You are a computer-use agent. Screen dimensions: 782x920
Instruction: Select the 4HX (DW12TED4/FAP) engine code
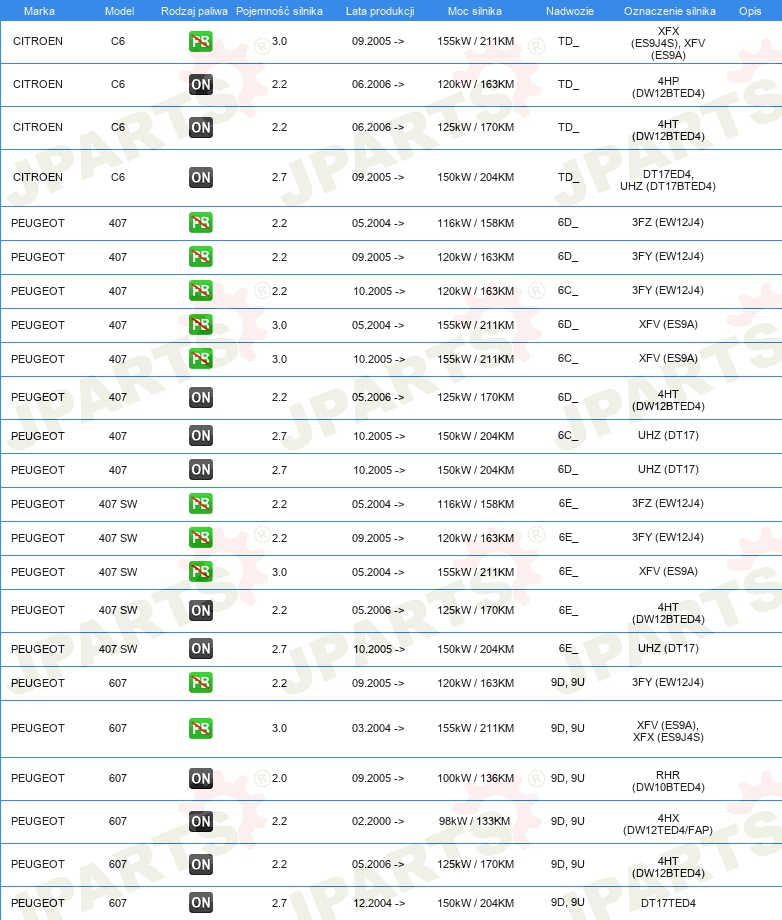[668, 824]
